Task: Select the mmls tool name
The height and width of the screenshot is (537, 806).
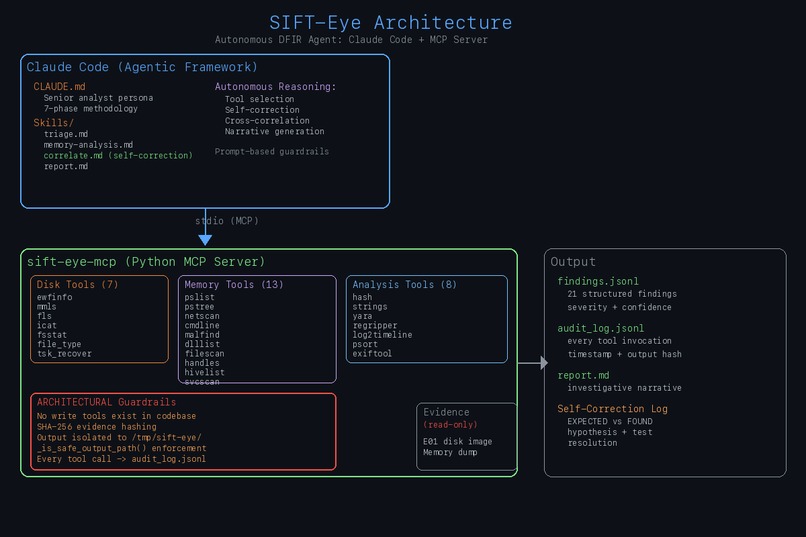Action: (x=47, y=306)
